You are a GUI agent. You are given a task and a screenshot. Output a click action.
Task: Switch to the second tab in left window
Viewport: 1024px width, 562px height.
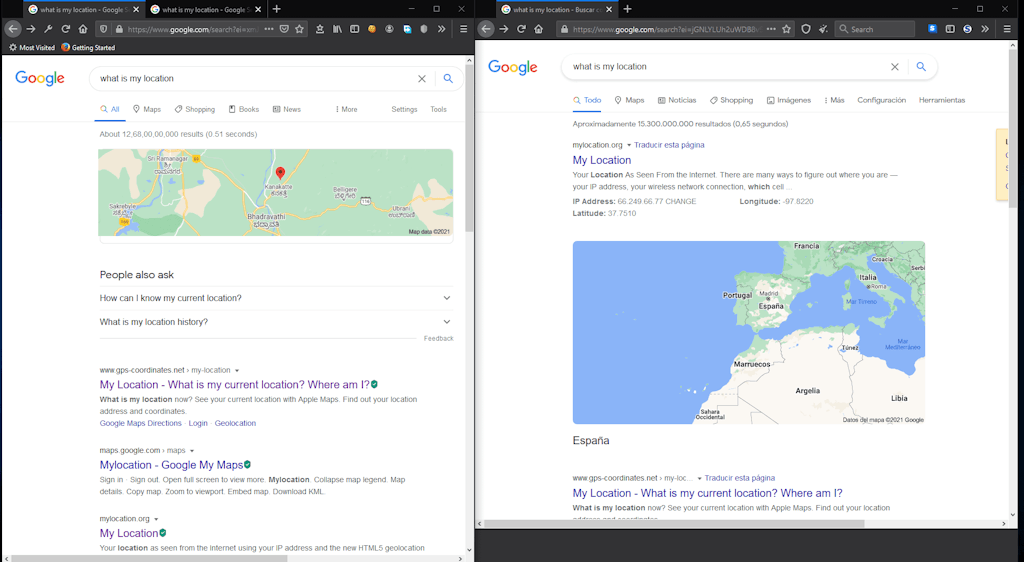pyautogui.click(x=205, y=9)
